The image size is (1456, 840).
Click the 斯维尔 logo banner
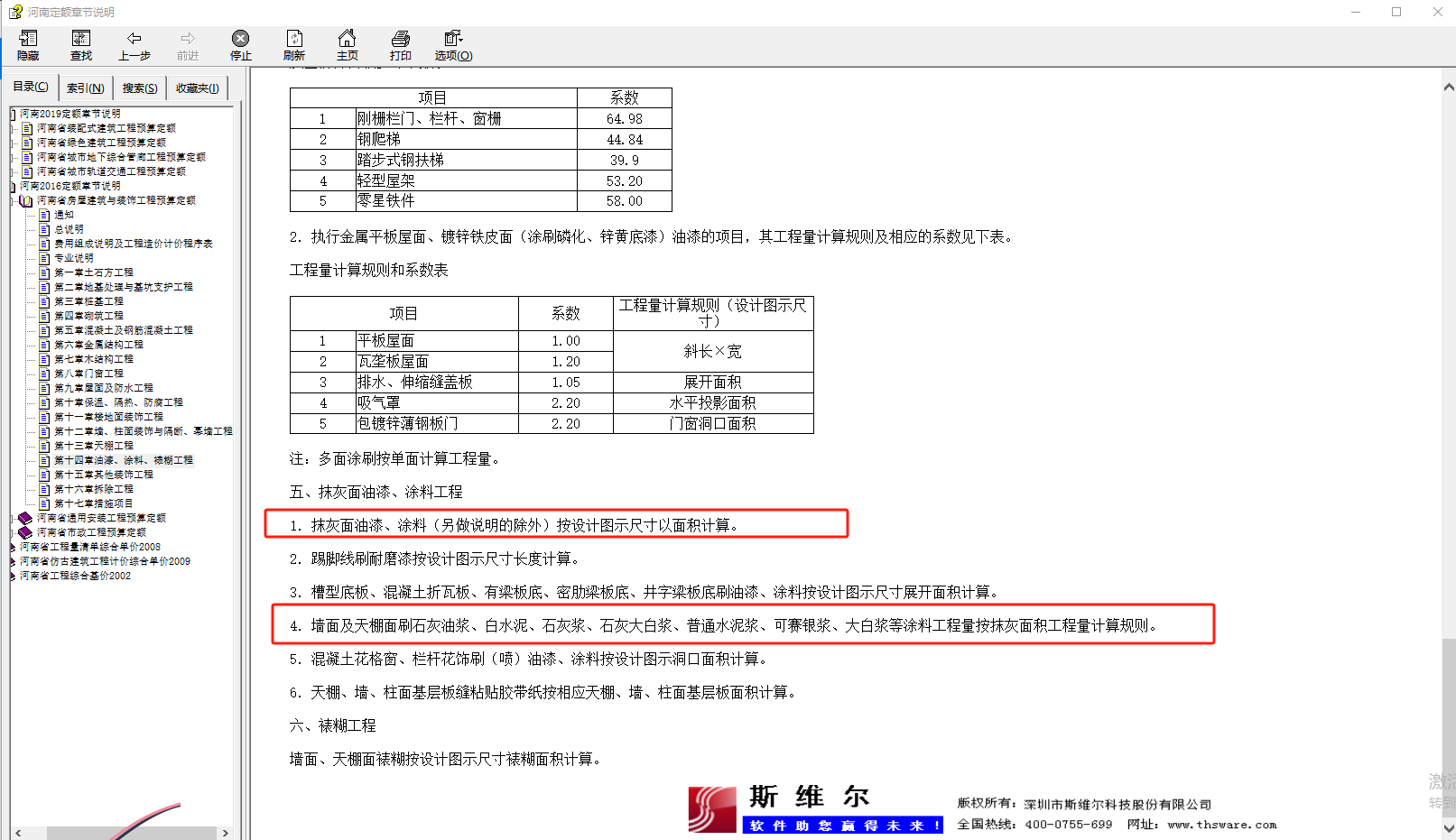click(816, 809)
